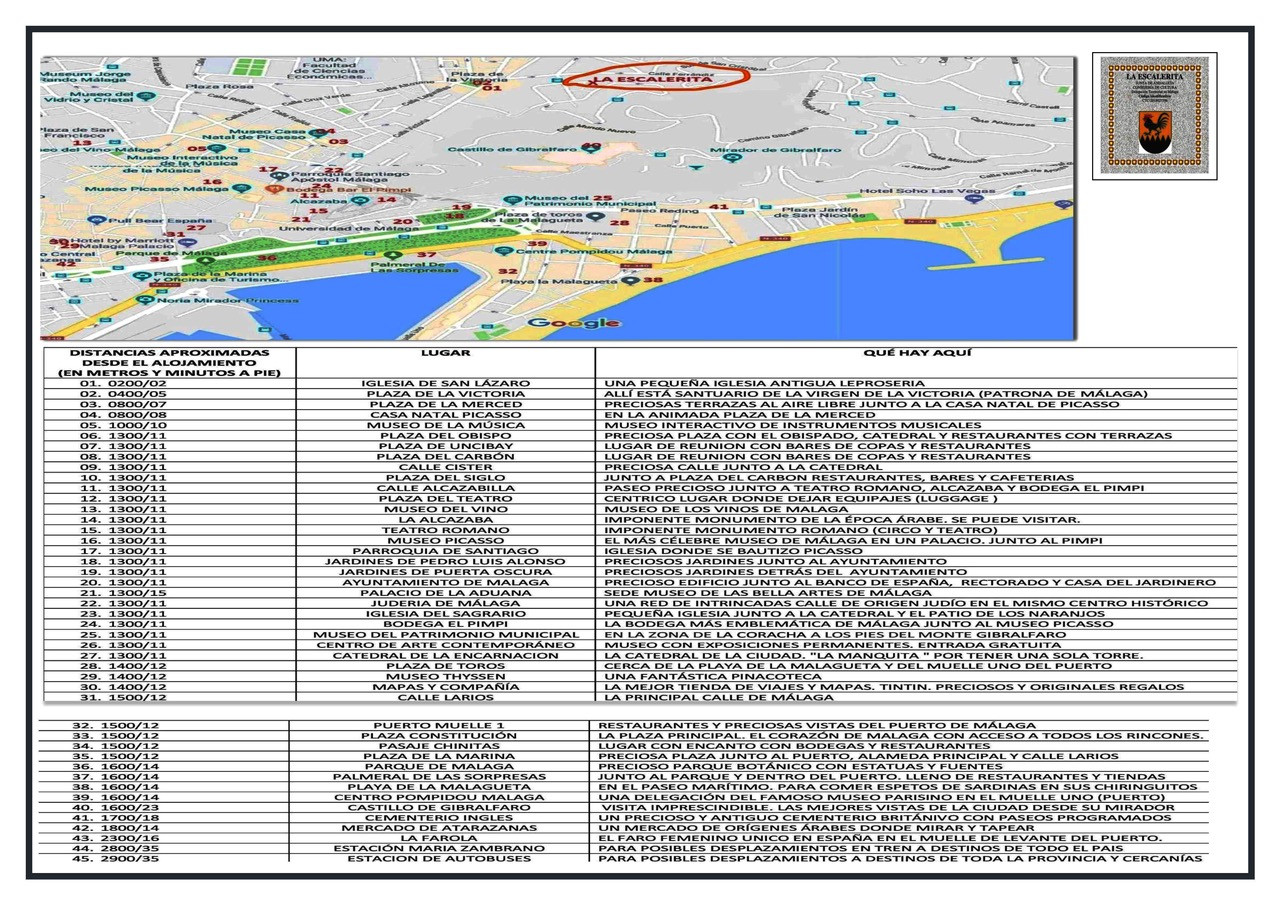Click the distance cell '45. 2900/35'

coord(115,859)
